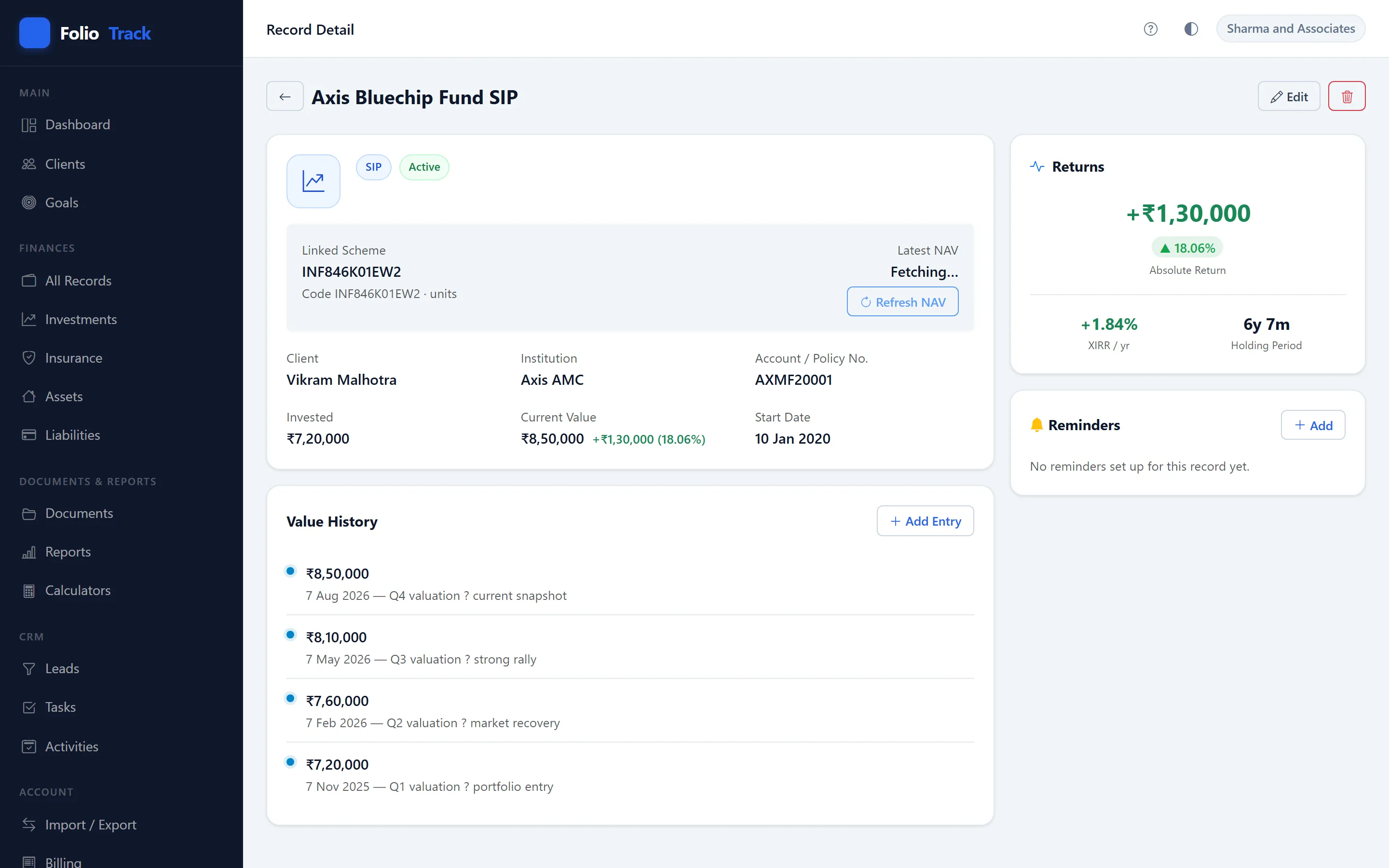Select the ₹8,10,000 value history entry
The height and width of the screenshot is (868, 1389).
(630, 647)
